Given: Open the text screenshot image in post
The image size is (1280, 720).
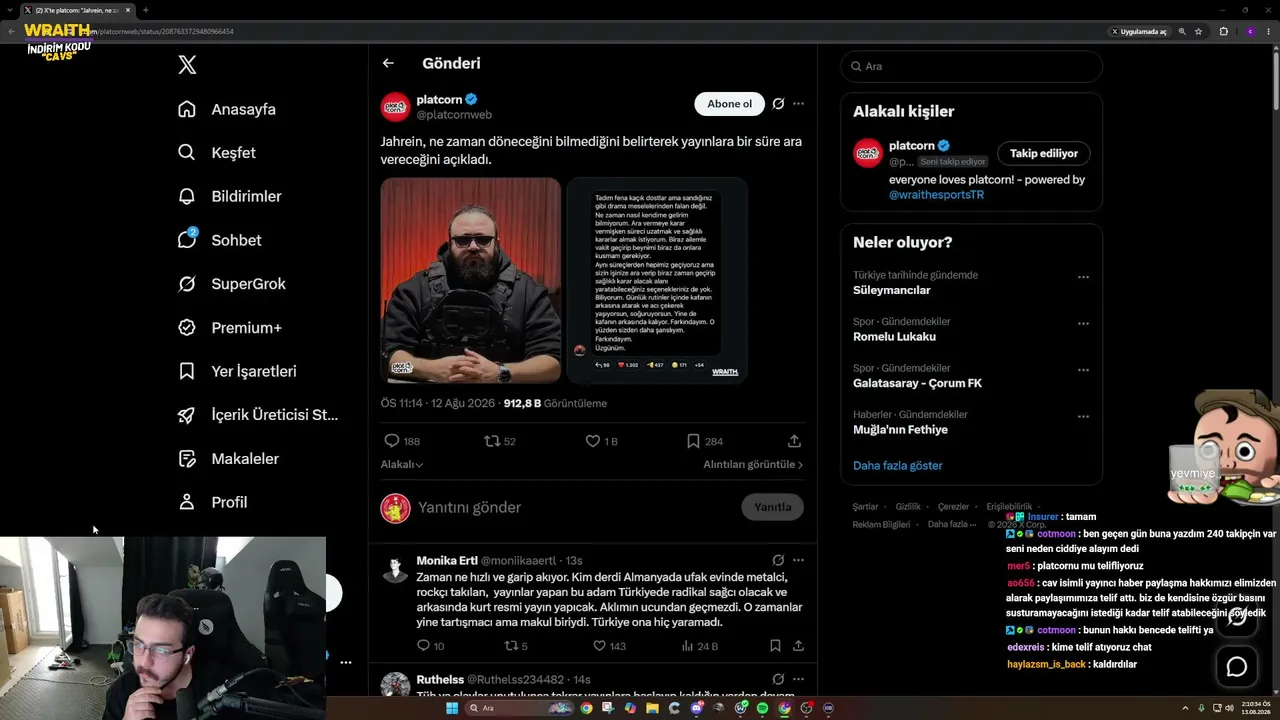Looking at the screenshot, I should [657, 280].
